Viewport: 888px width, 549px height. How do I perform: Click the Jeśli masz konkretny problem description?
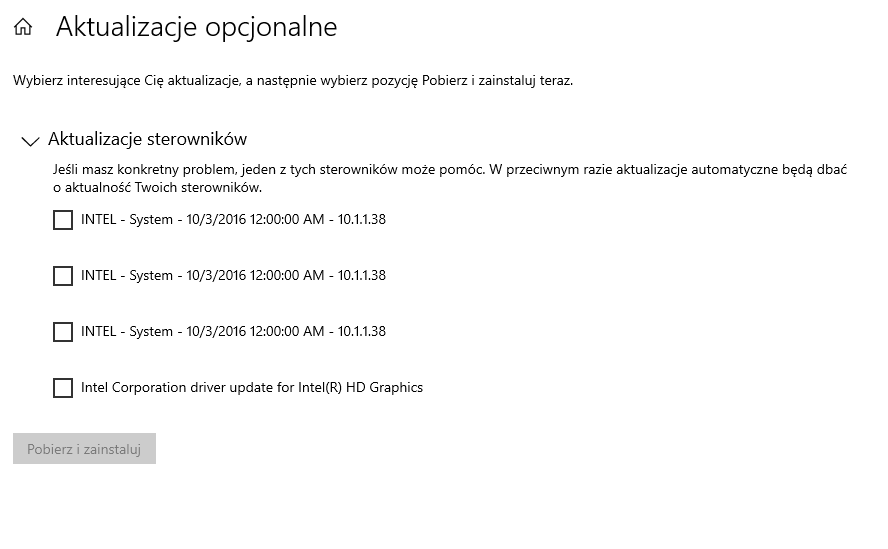[x=450, y=178]
